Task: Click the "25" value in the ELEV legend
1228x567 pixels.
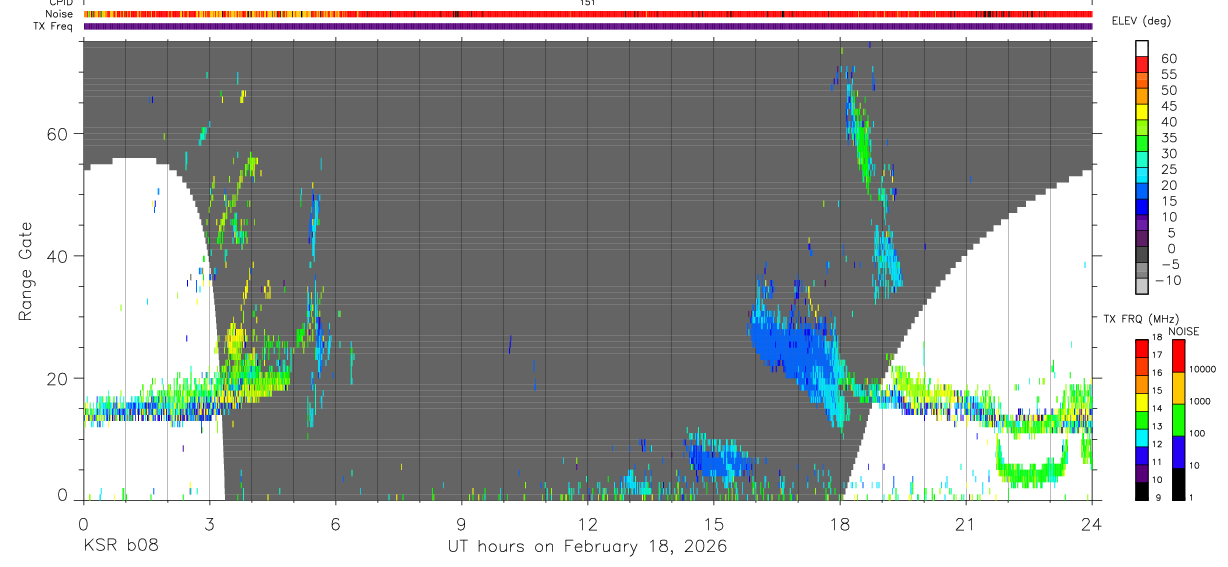Action: tap(1168, 169)
